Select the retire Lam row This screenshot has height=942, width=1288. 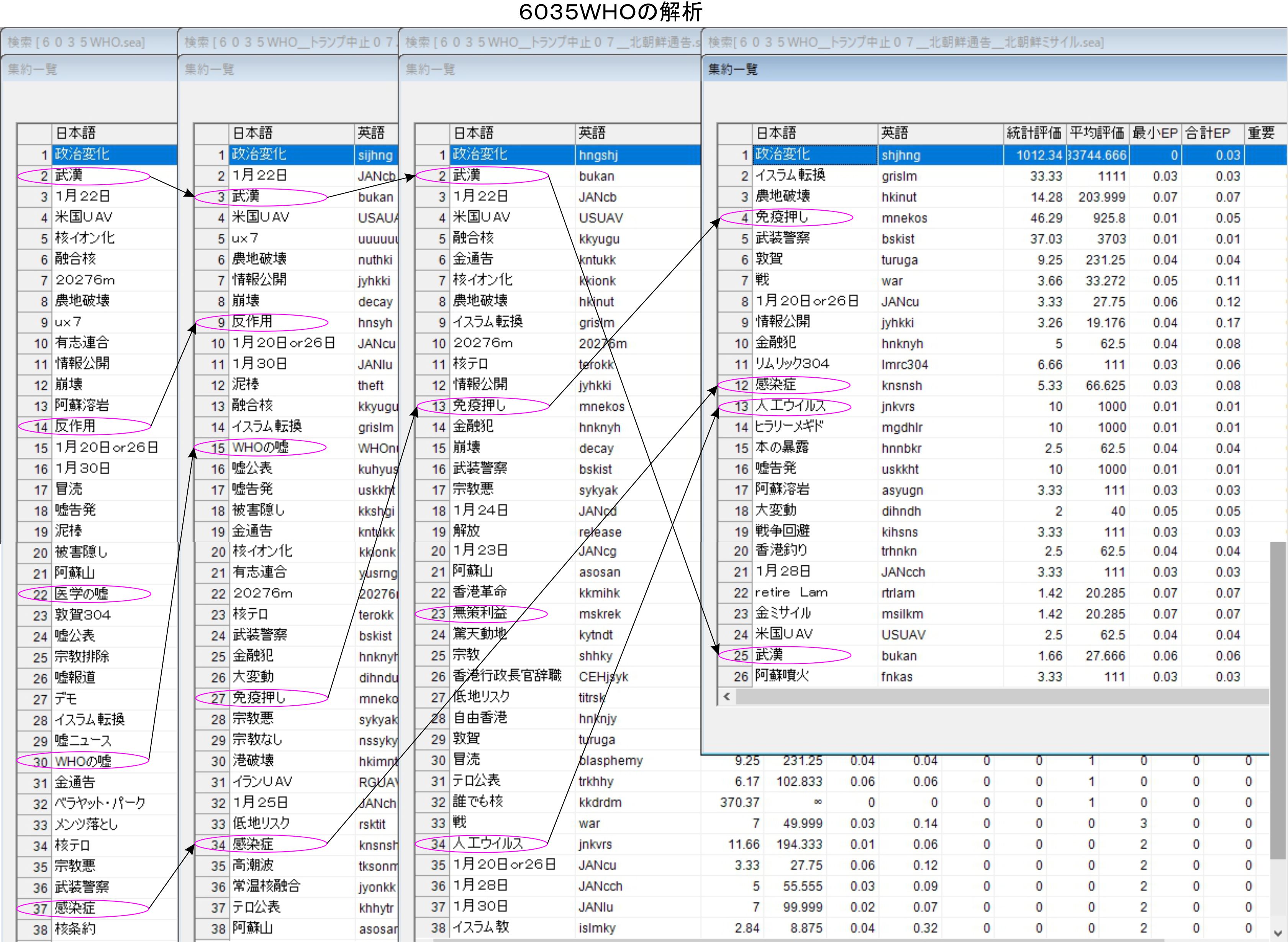click(x=791, y=593)
